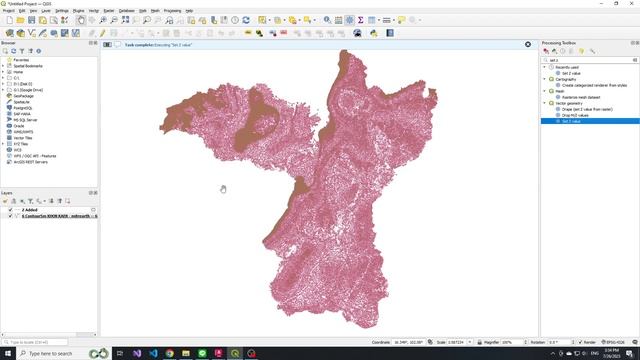Click the Show Map Tips icon
640x360 pixels.
coord(402,20)
